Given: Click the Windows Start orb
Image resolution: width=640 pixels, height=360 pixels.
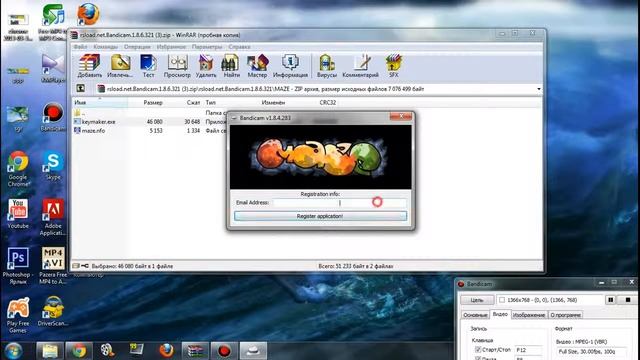Looking at the screenshot, I should [x=14, y=351].
